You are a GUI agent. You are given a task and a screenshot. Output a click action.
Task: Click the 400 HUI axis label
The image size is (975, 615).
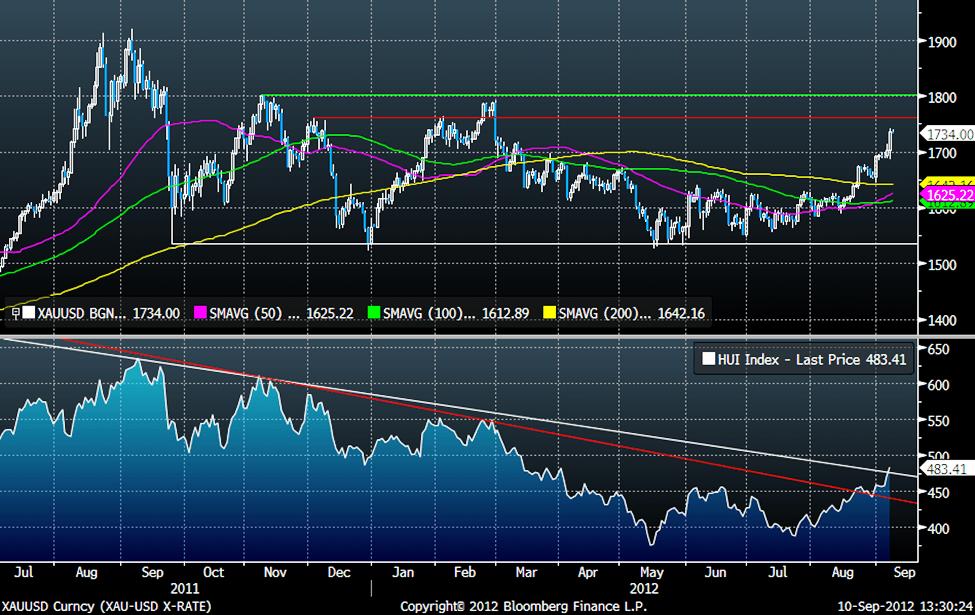coord(938,529)
